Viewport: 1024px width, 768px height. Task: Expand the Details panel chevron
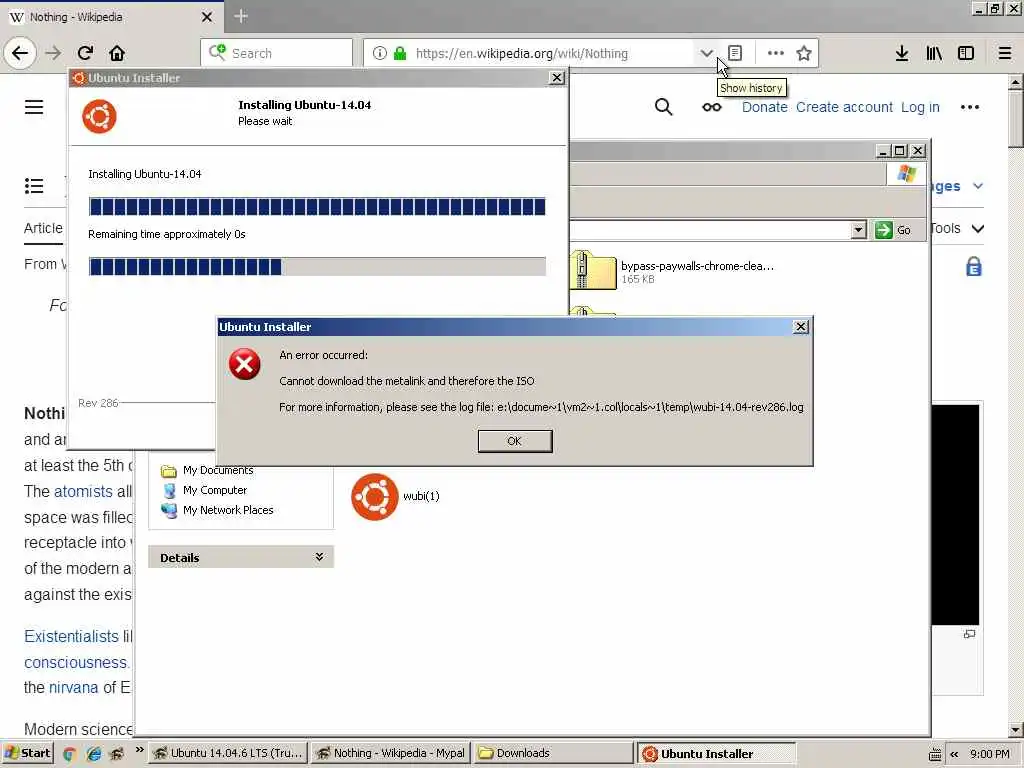(x=319, y=557)
